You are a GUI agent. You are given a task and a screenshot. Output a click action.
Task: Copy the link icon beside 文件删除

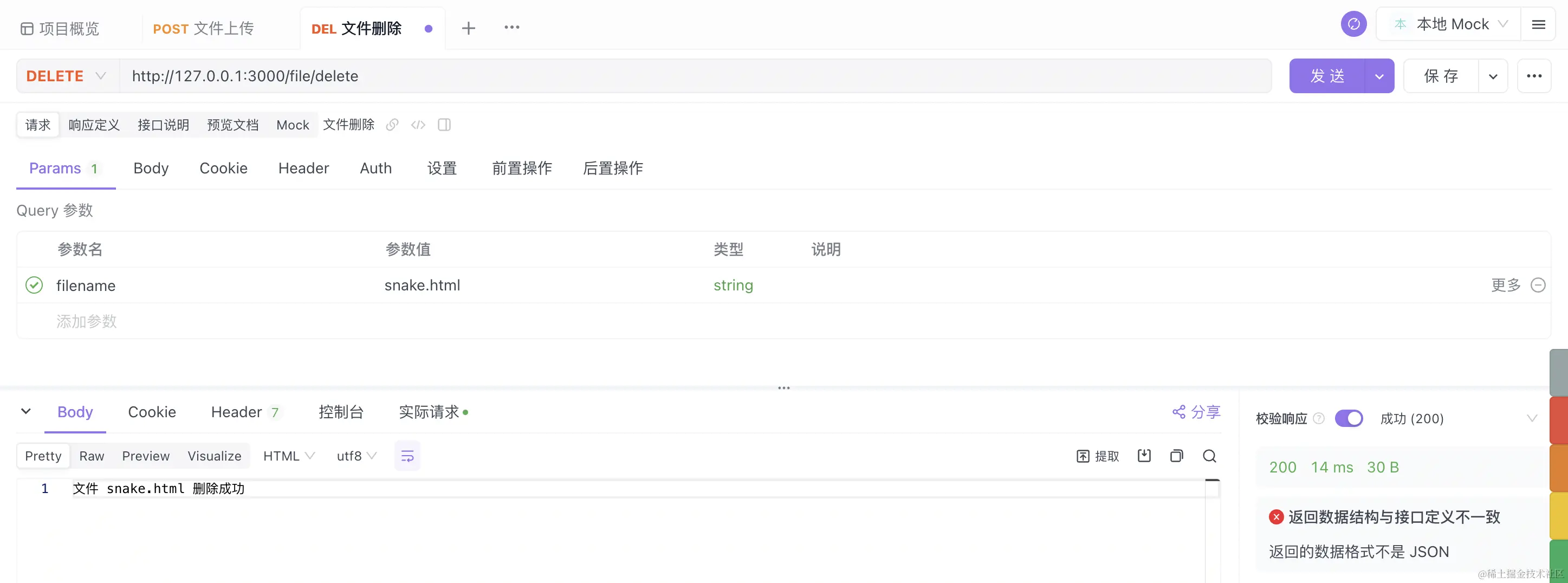click(x=392, y=125)
